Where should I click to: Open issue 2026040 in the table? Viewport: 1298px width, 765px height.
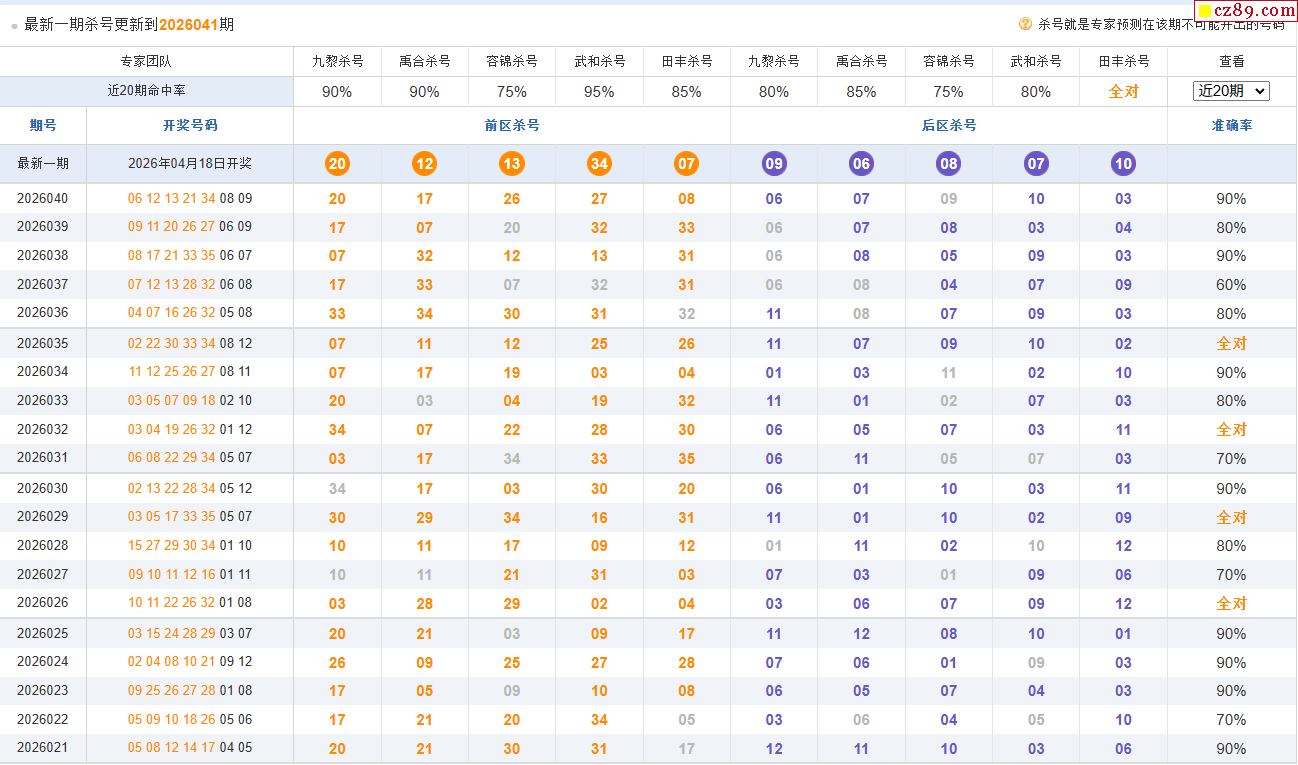pos(43,199)
